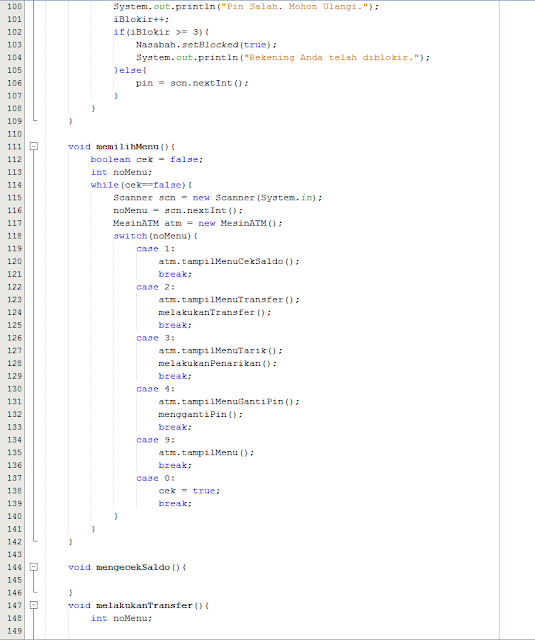
Task: Click int noMenu; on line 148
Action: pyautogui.click(x=121, y=618)
